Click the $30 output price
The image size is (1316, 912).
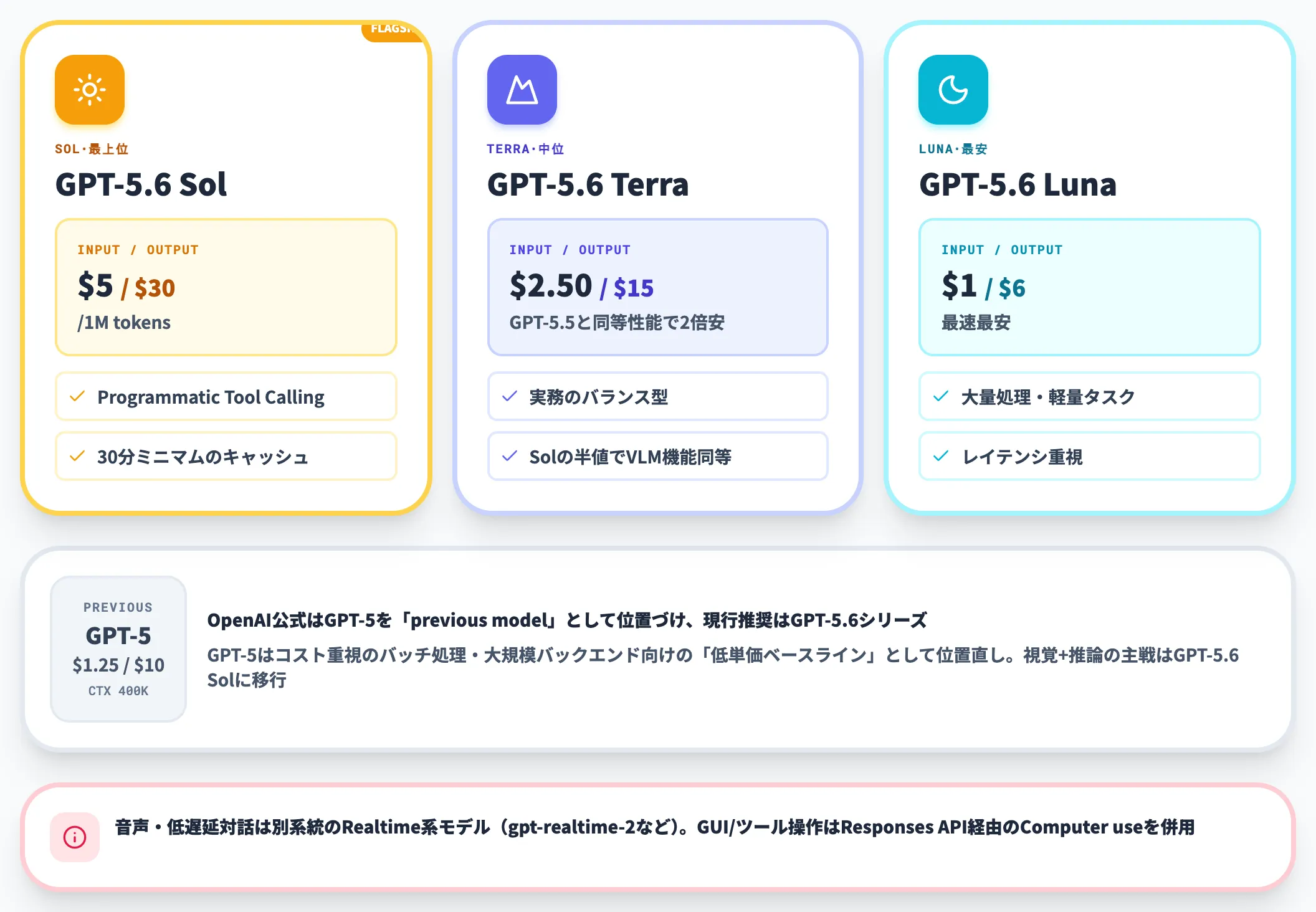click(155, 288)
